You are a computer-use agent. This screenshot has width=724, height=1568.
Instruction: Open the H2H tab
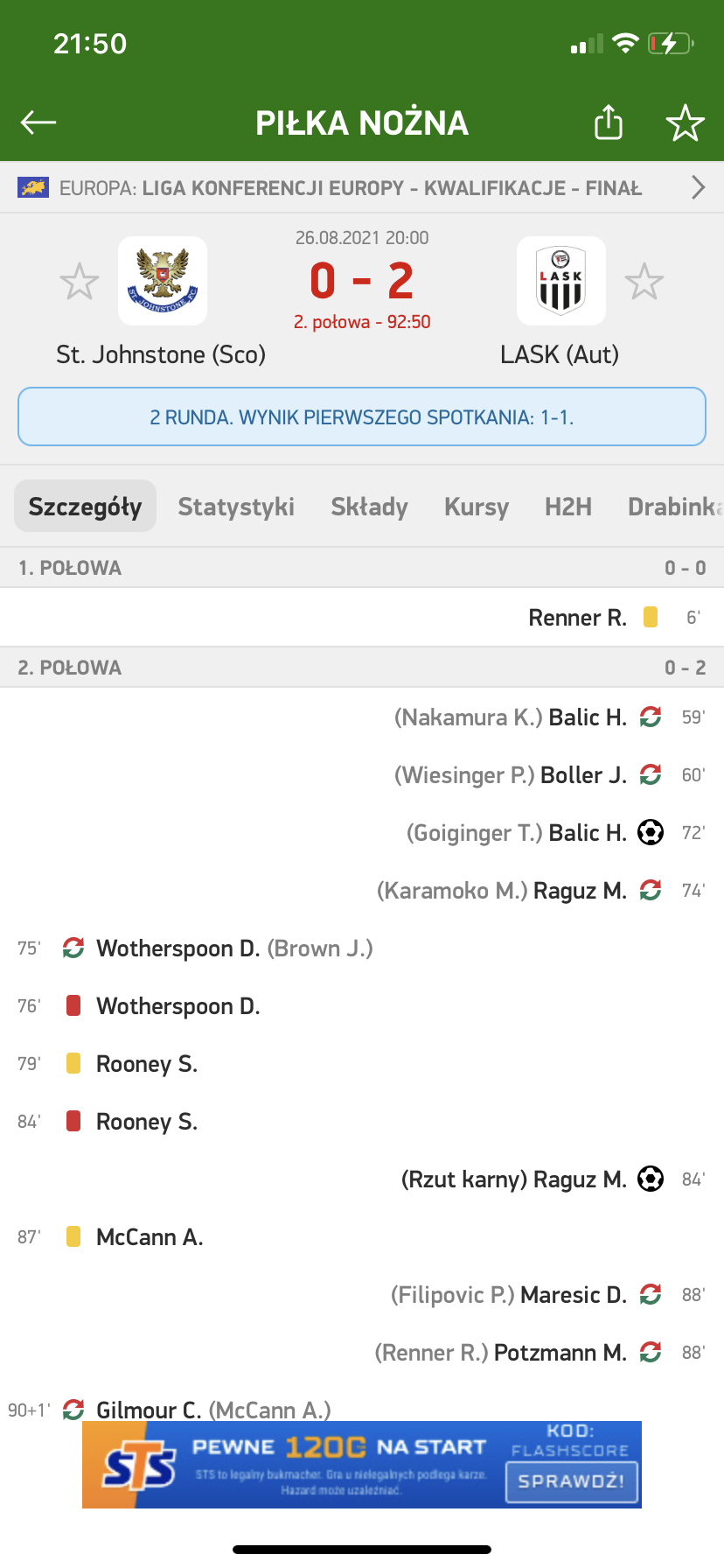[x=568, y=507]
